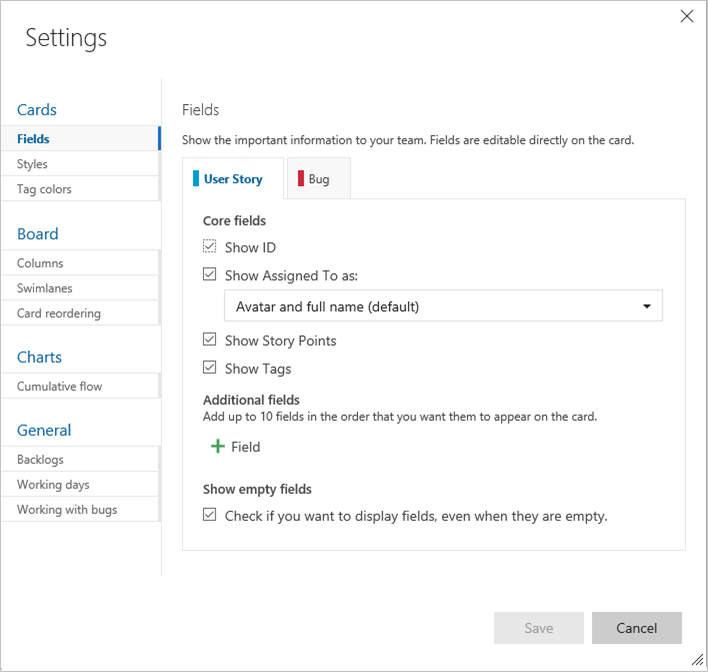Click the Cancel button
This screenshot has height=672, width=708.
pyautogui.click(x=637, y=628)
